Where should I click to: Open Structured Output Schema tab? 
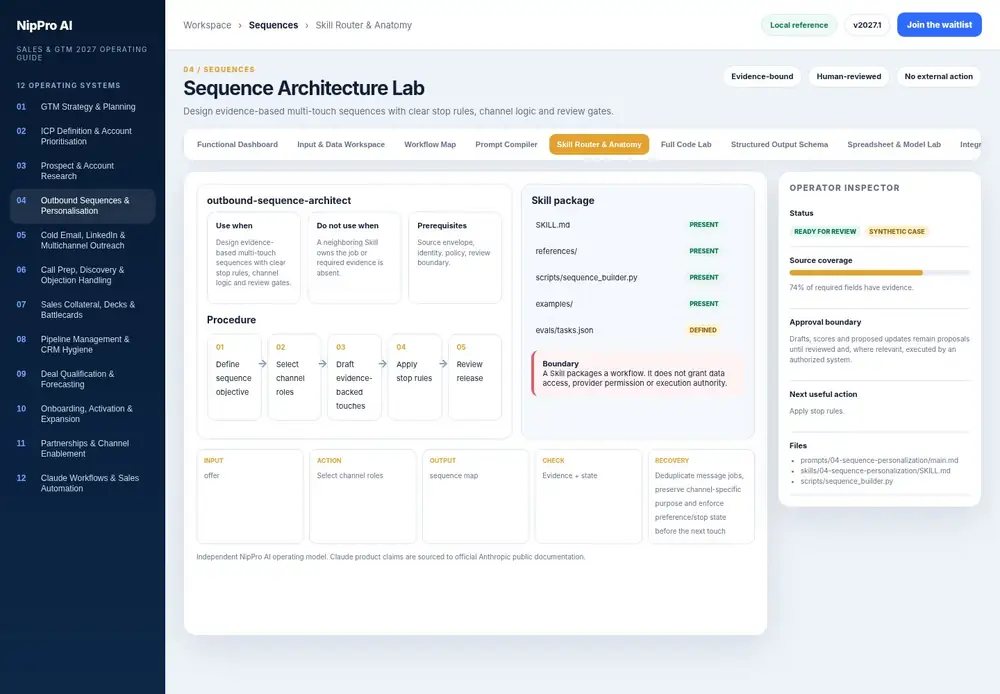tap(779, 144)
